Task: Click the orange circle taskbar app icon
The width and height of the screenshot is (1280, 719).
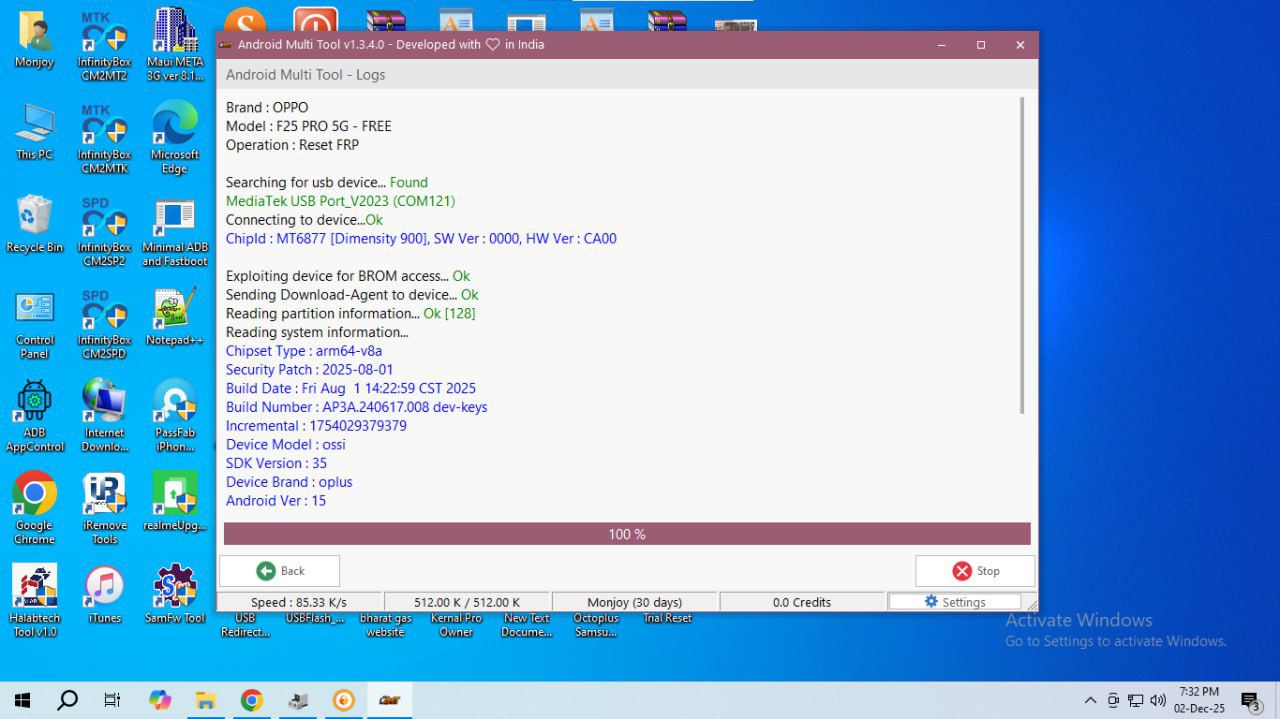Action: [x=343, y=700]
